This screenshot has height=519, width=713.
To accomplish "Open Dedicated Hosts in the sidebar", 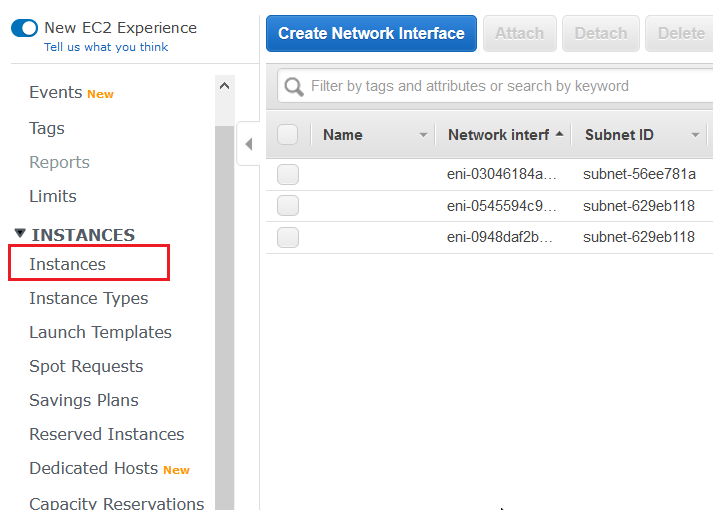I will [94, 468].
